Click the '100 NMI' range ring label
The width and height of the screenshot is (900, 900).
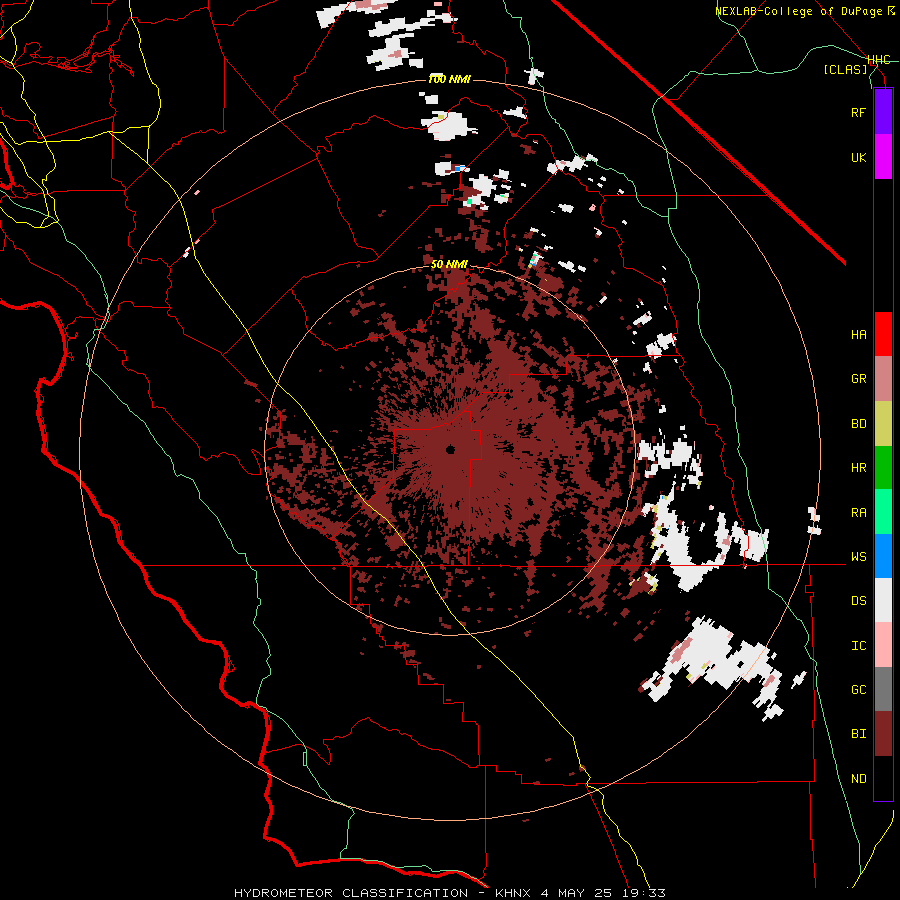[449, 79]
